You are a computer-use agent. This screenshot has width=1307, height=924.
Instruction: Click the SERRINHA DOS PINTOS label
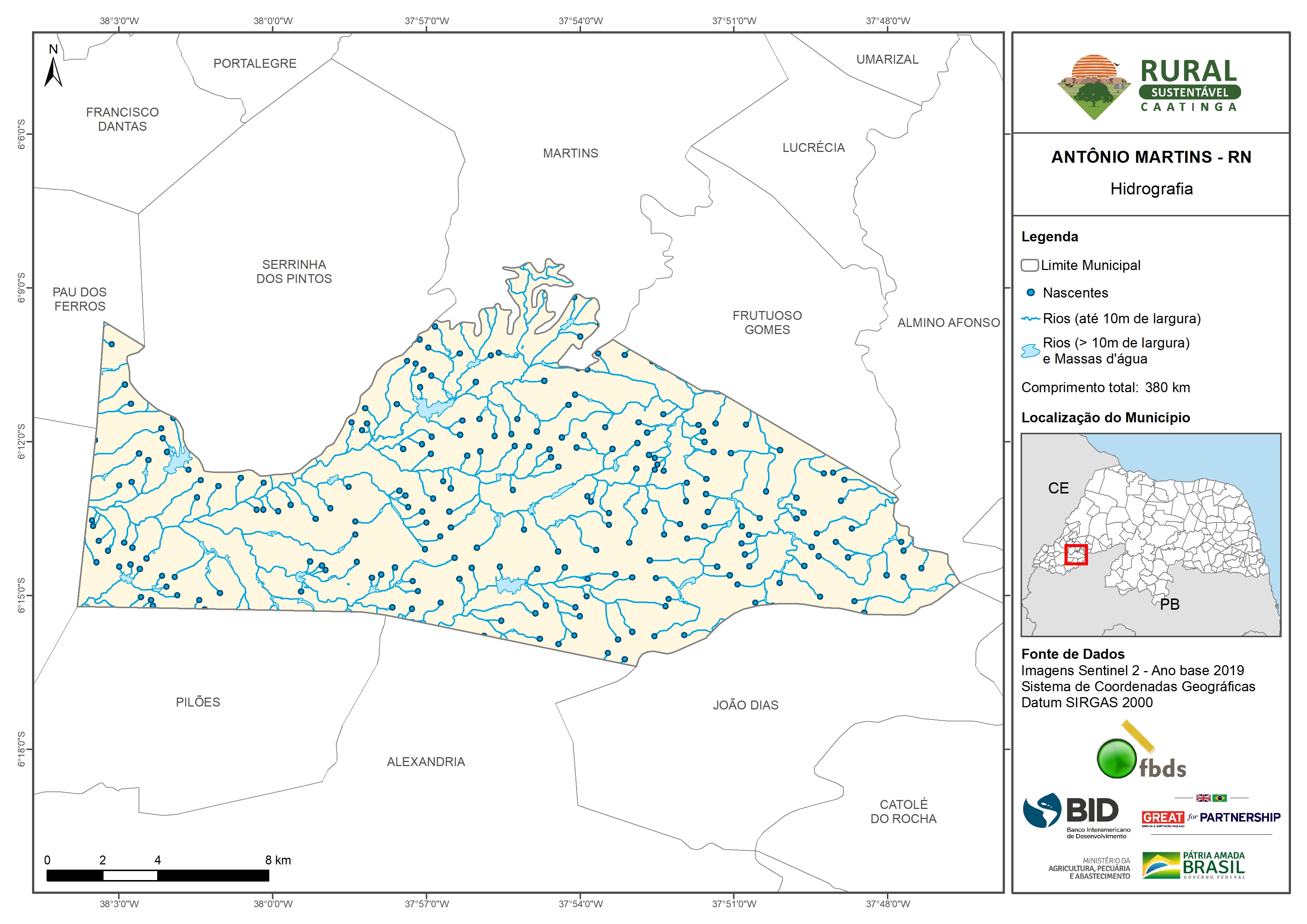(294, 272)
